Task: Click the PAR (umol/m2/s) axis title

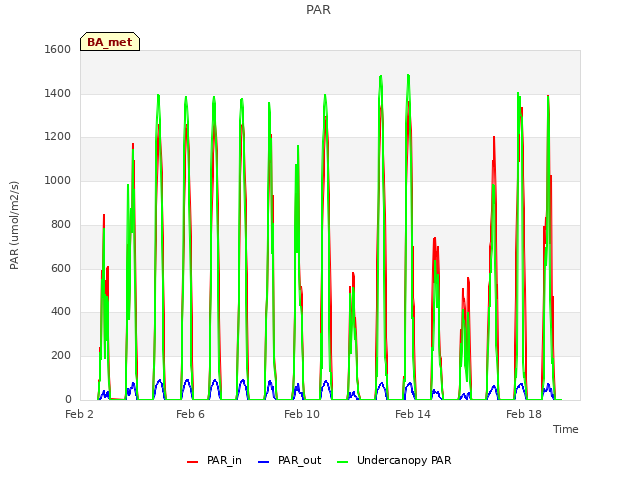Action: (14, 225)
